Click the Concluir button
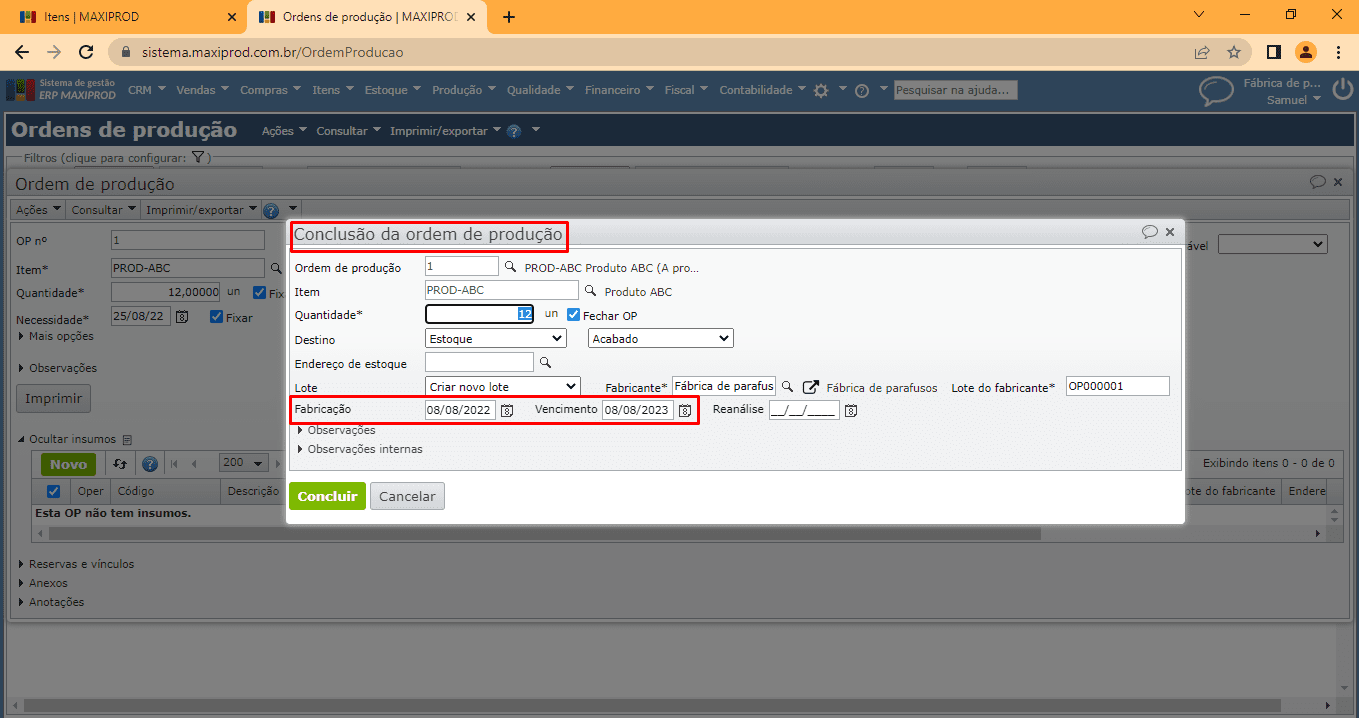Image resolution: width=1359 pixels, height=718 pixels. (x=327, y=496)
